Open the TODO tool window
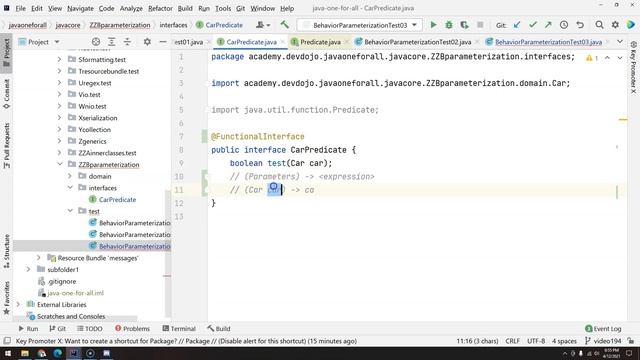The height and width of the screenshot is (360, 640). point(90,329)
